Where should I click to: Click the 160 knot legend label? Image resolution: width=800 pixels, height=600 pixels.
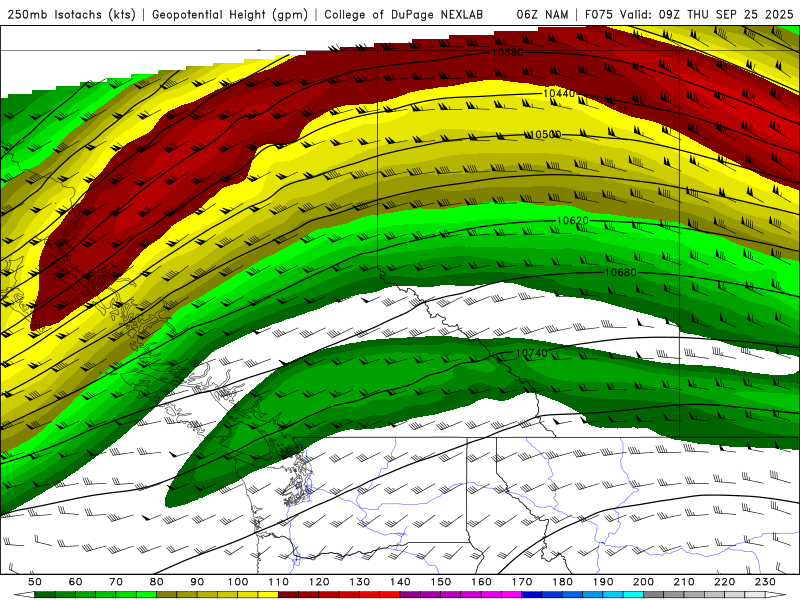[x=481, y=582]
